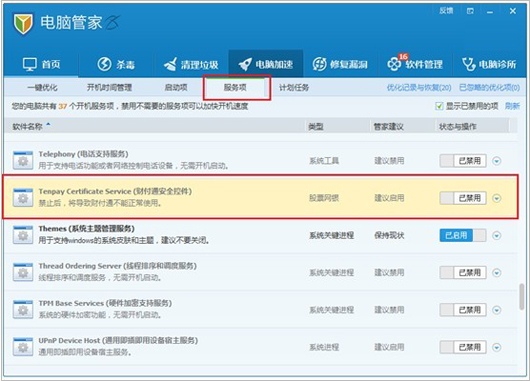
Task: Click 股票网银 type in Tenpay row
Action: (324, 198)
